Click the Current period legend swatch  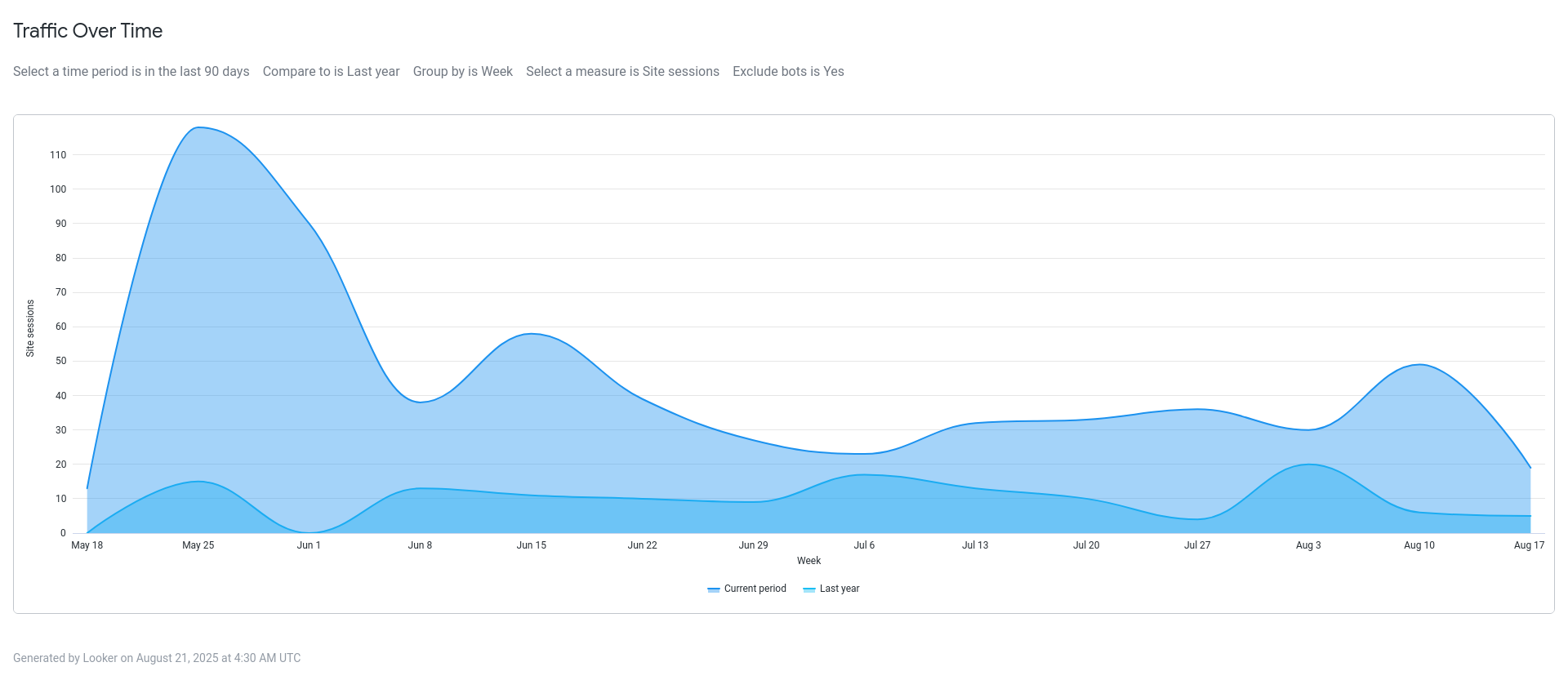[x=714, y=589]
